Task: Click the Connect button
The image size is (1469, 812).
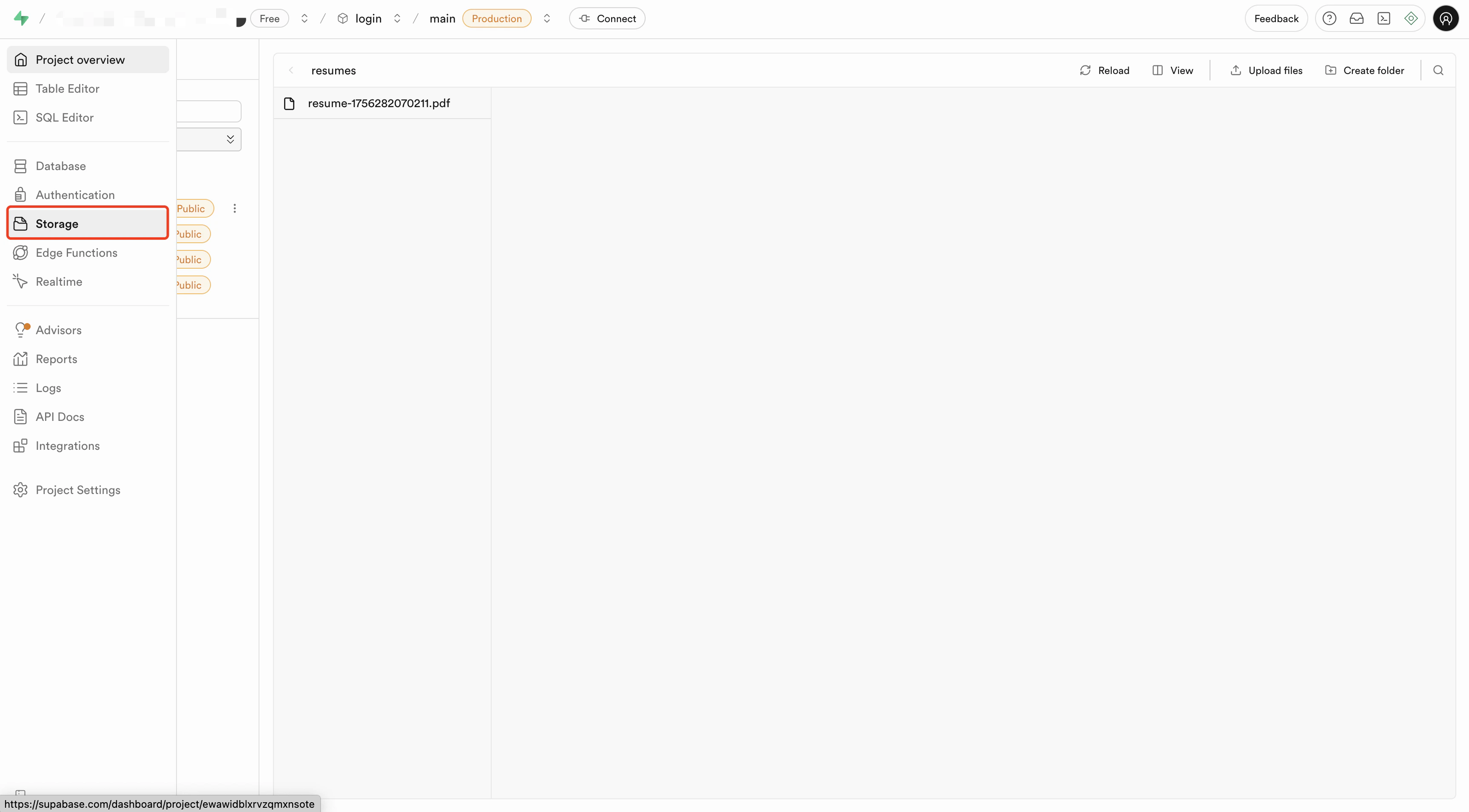Action: pos(607,18)
